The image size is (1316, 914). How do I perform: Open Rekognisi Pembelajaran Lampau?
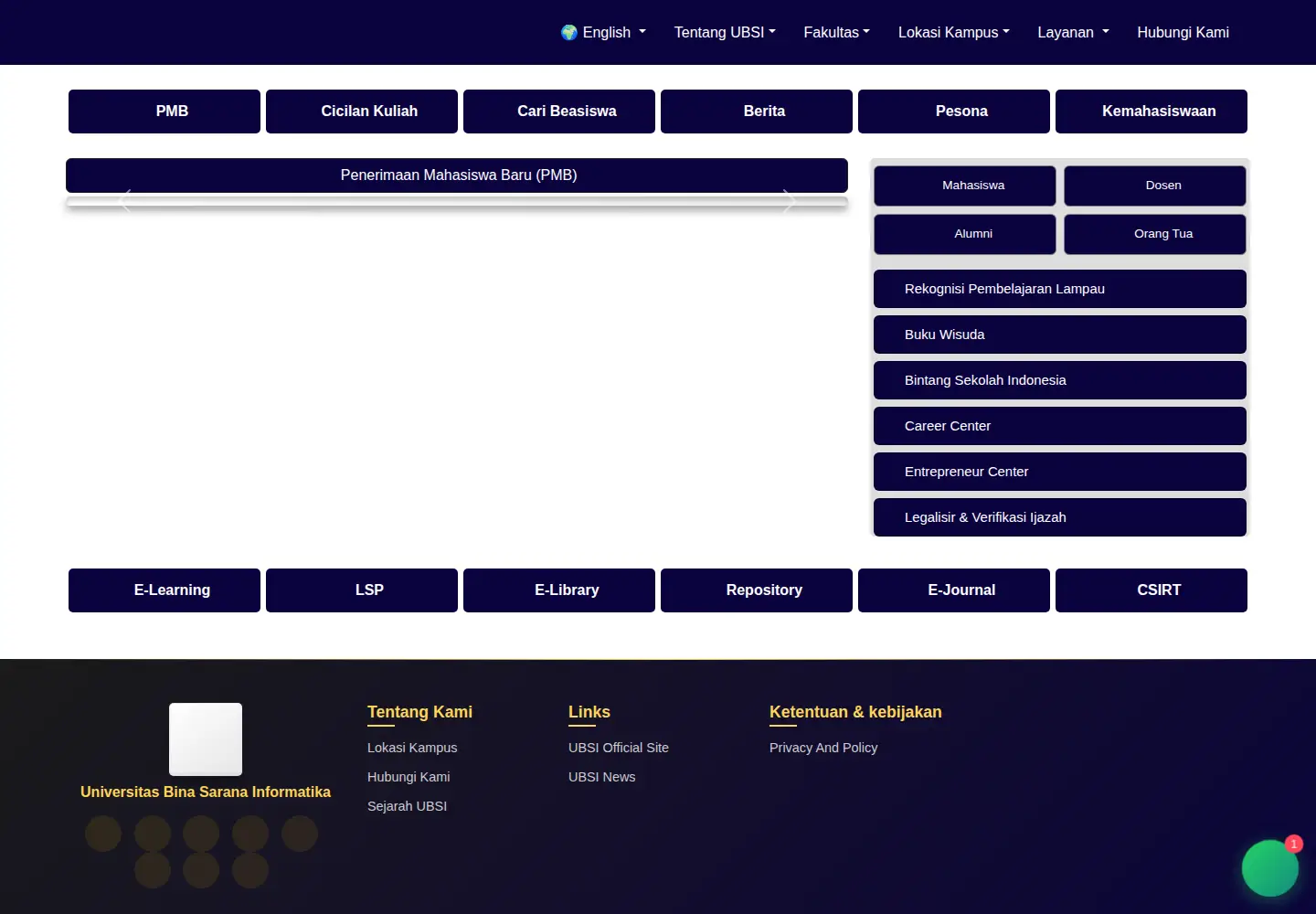coord(1060,289)
